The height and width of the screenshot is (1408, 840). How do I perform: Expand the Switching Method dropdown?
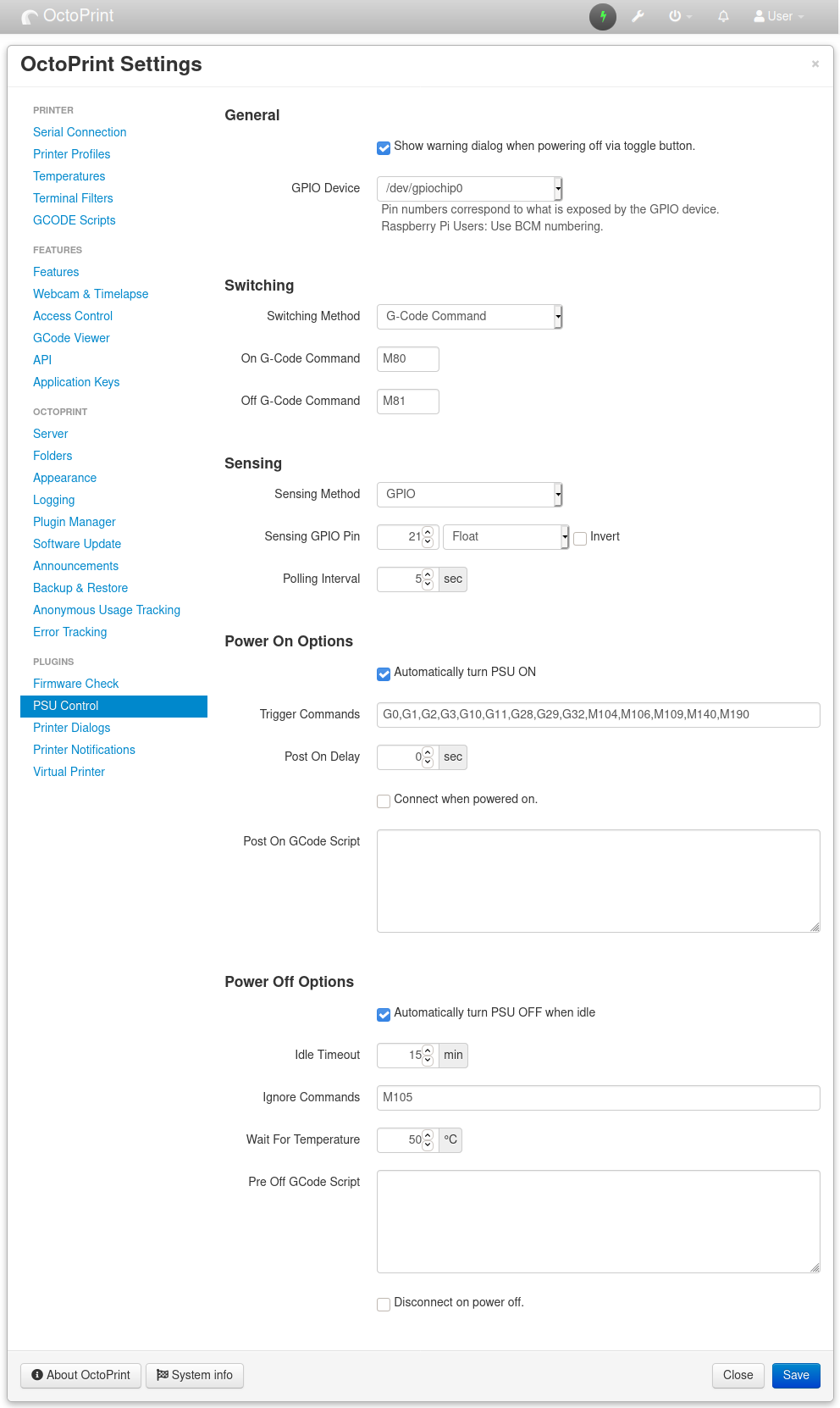pos(469,316)
